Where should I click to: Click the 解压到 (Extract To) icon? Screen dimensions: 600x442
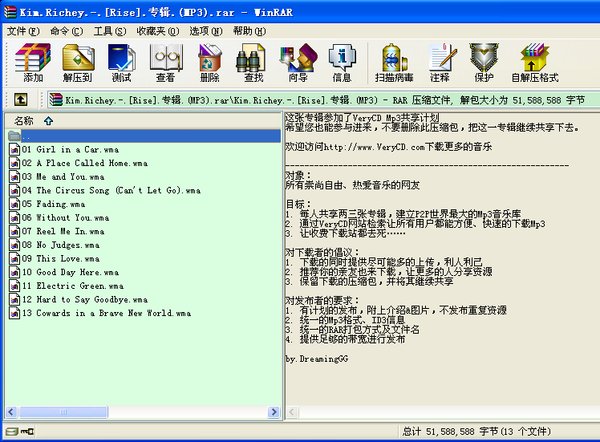pos(78,63)
